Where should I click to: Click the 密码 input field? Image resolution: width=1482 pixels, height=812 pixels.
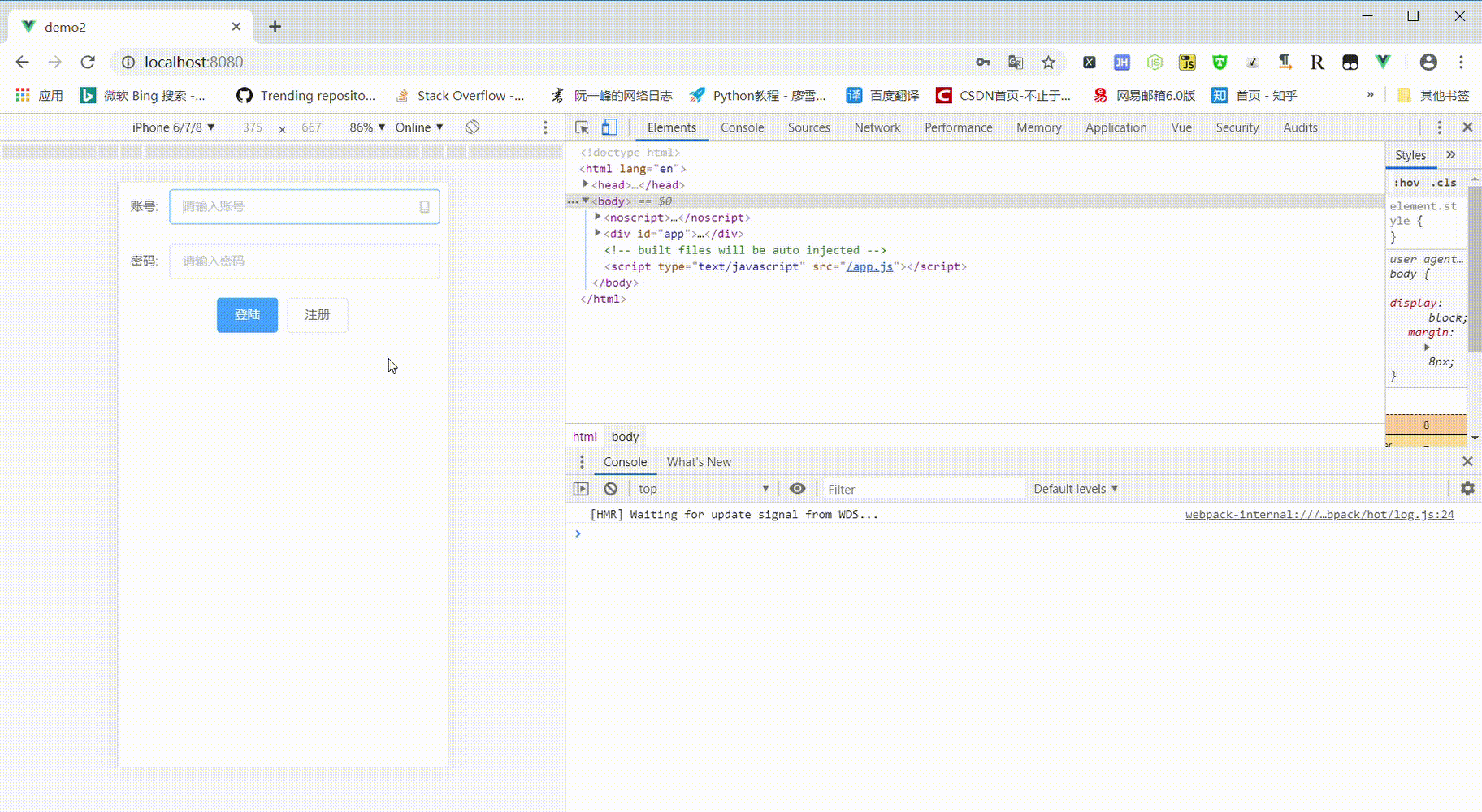[305, 261]
